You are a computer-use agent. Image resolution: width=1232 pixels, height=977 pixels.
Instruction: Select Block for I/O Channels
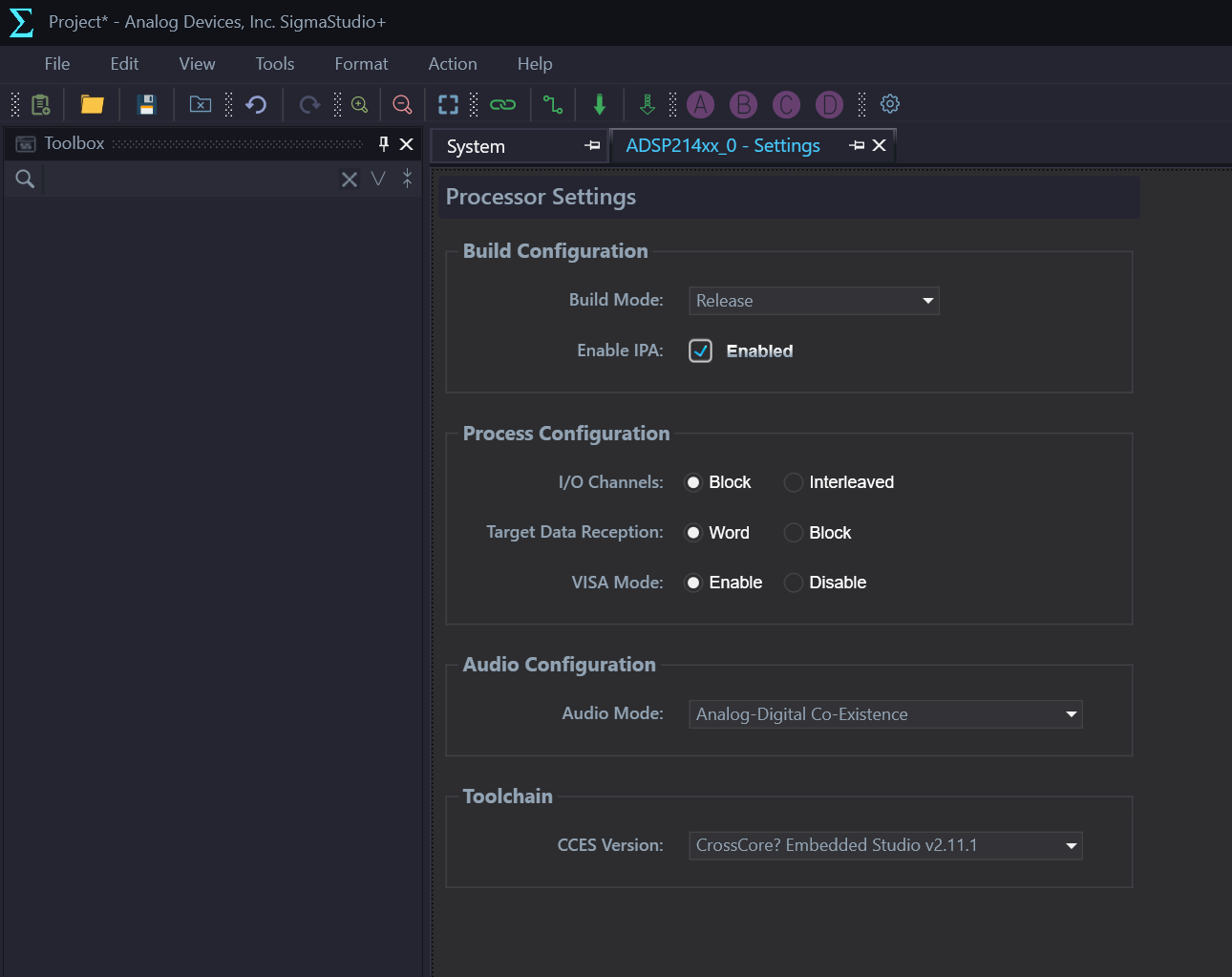[693, 482]
